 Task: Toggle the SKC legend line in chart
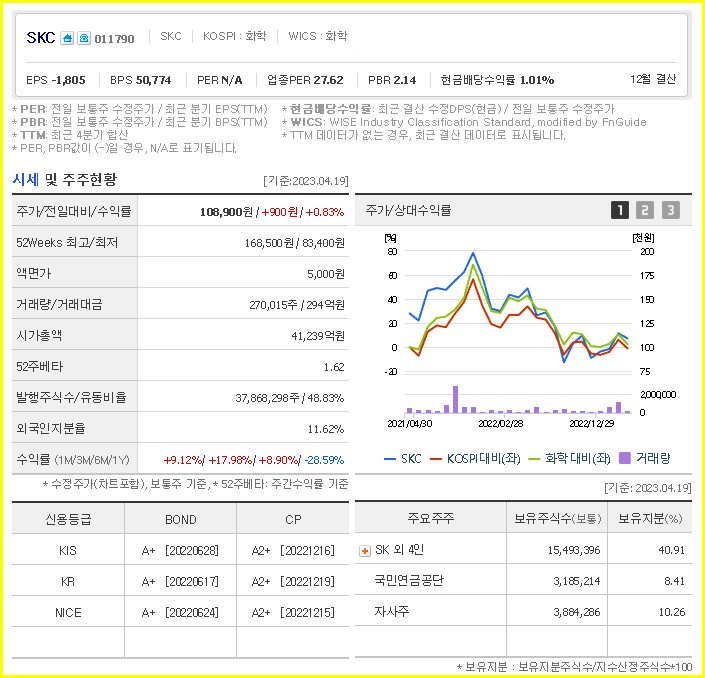coord(403,459)
